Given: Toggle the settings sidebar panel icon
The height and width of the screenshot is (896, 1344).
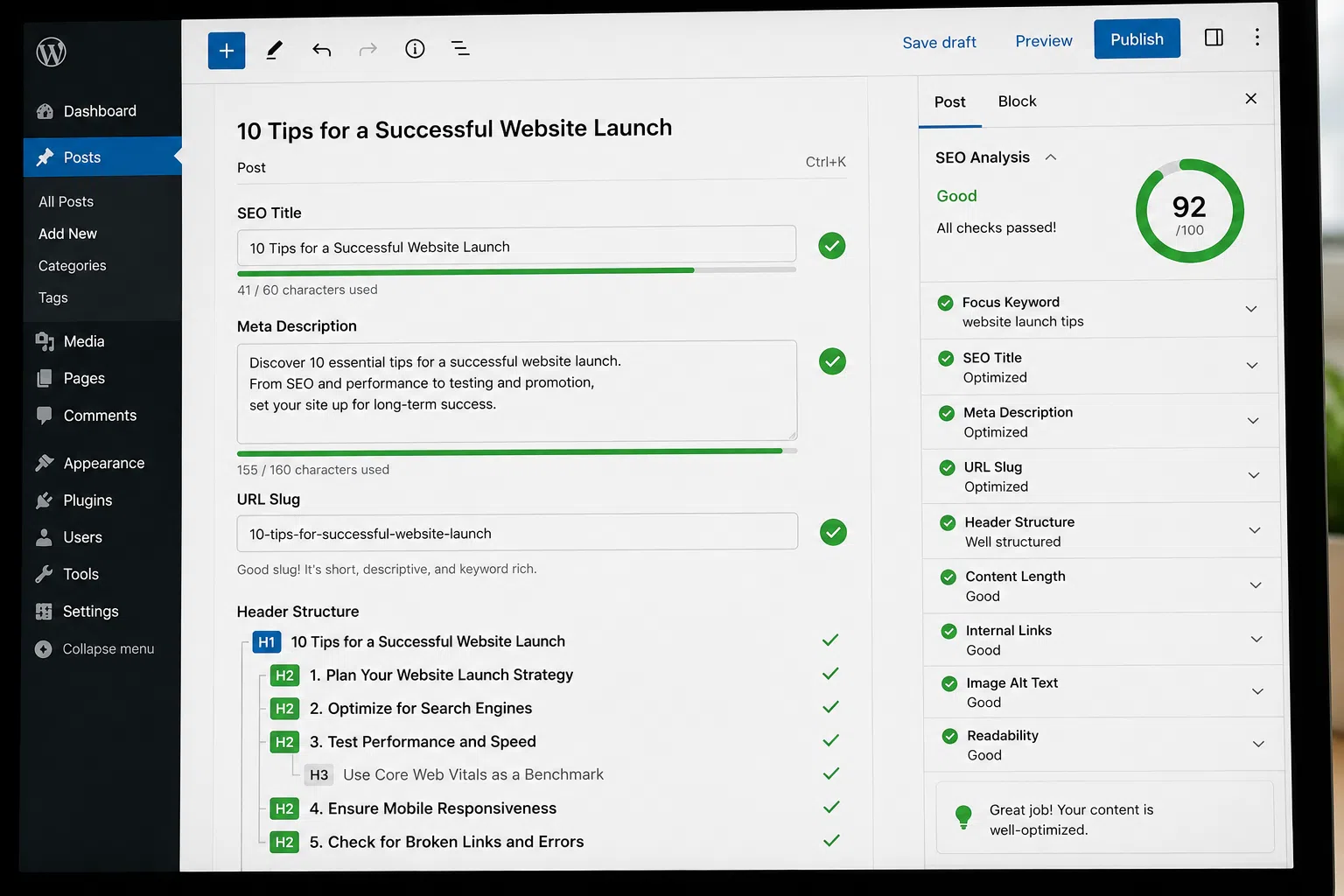Looking at the screenshot, I should 1214,38.
